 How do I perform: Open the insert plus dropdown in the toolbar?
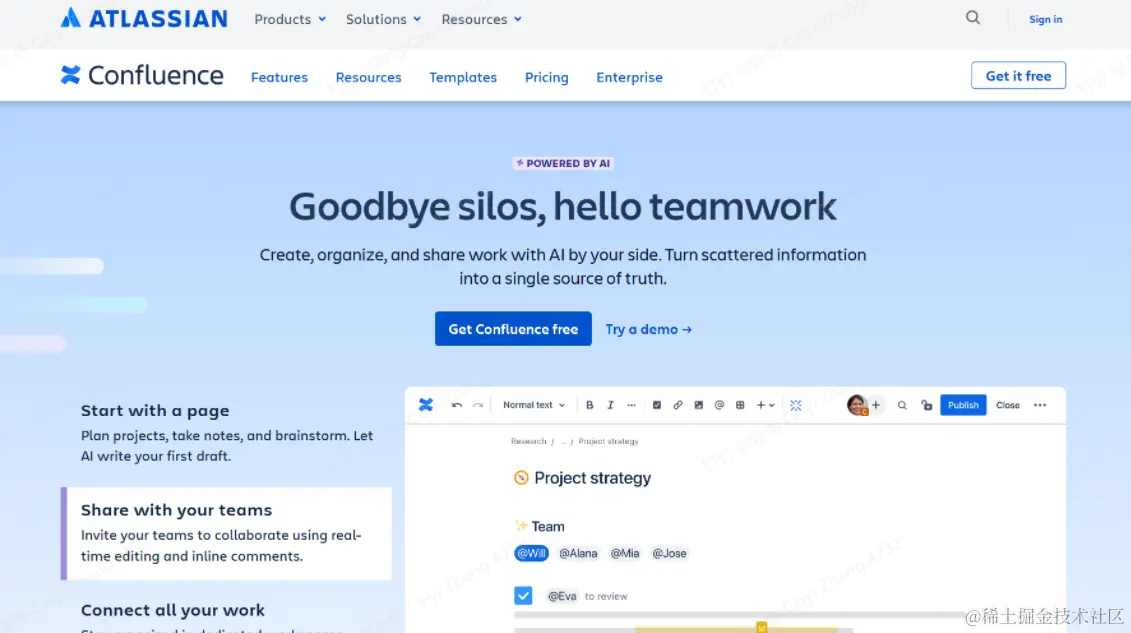pos(765,405)
